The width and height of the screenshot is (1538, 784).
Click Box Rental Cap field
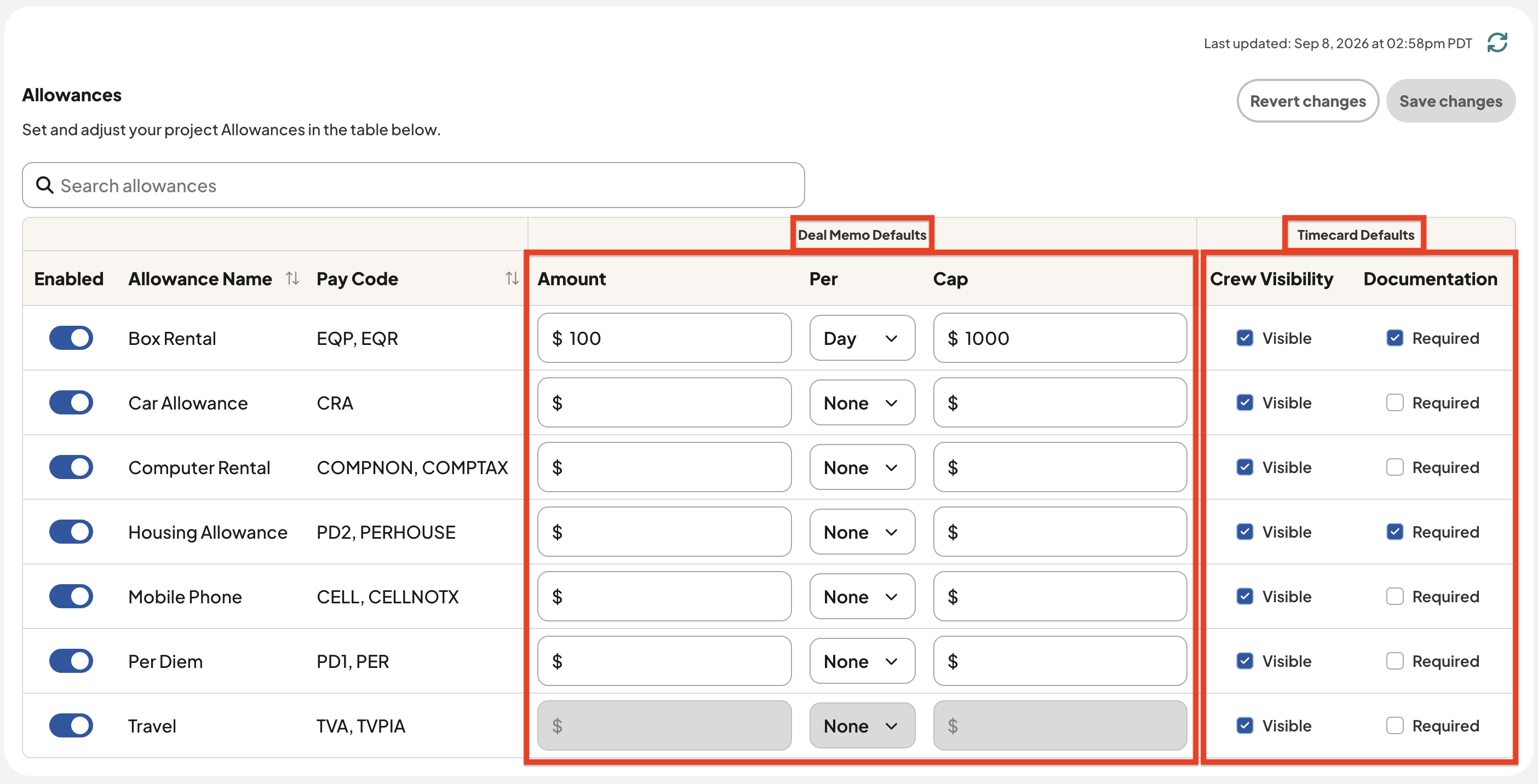1060,338
